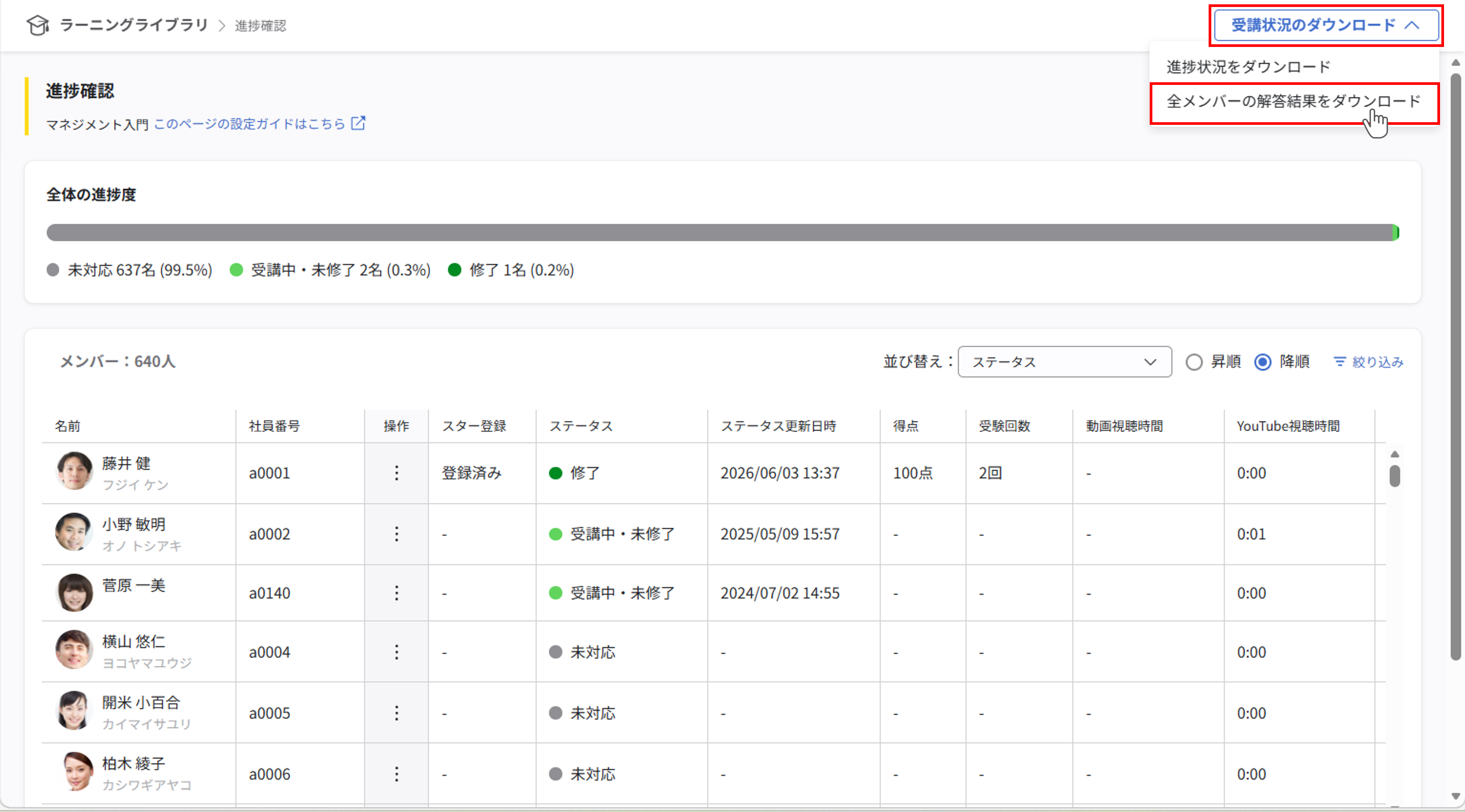Click the メンバー：640人 count label
This screenshot has height=812, width=1465.
(x=117, y=361)
